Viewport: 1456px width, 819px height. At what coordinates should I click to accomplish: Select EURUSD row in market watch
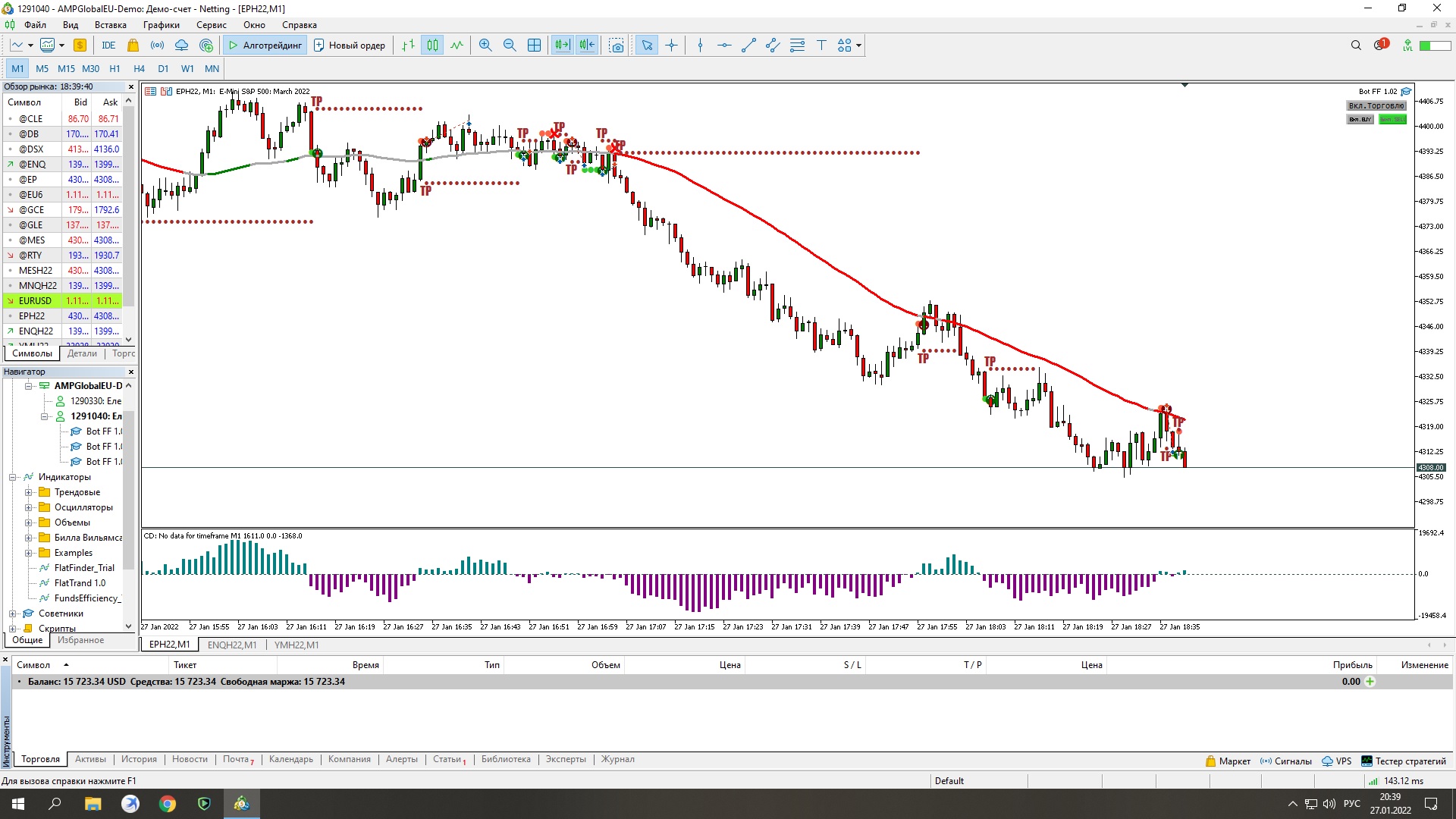tap(36, 301)
